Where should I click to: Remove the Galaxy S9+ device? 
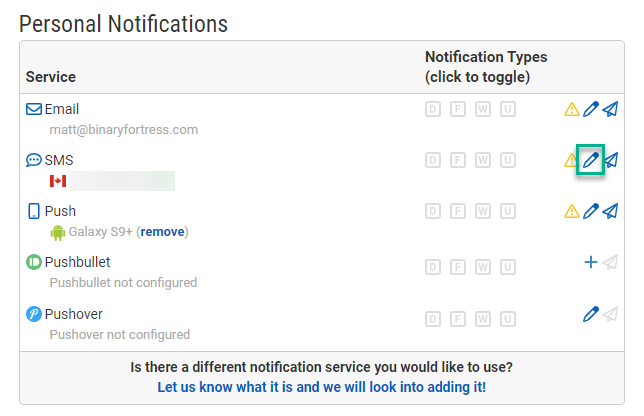pyautogui.click(x=162, y=232)
